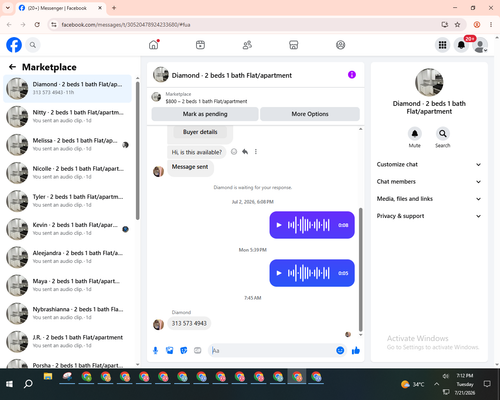The image size is (500, 400).
Task: Mute this chat with the bell icon
Action: click(414, 134)
